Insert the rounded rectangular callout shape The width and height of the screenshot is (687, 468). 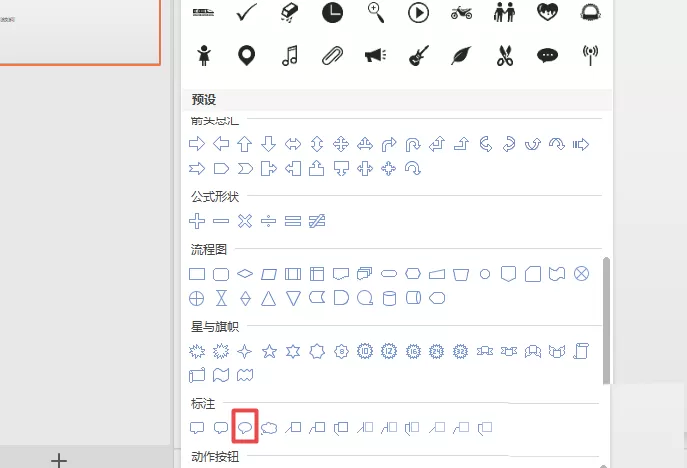[x=221, y=428]
